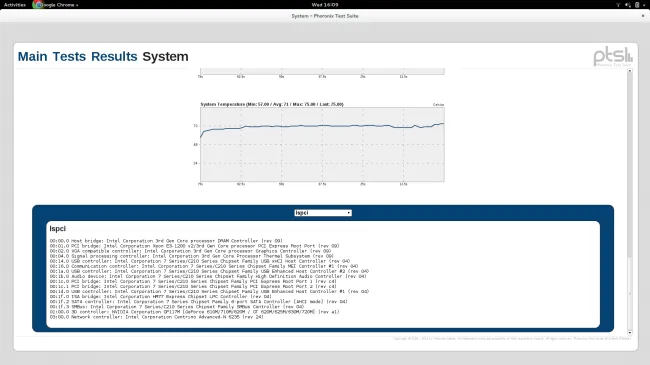The height and width of the screenshot is (365, 650).
Task: Open the clock and calendar menu
Action: tap(325, 5)
